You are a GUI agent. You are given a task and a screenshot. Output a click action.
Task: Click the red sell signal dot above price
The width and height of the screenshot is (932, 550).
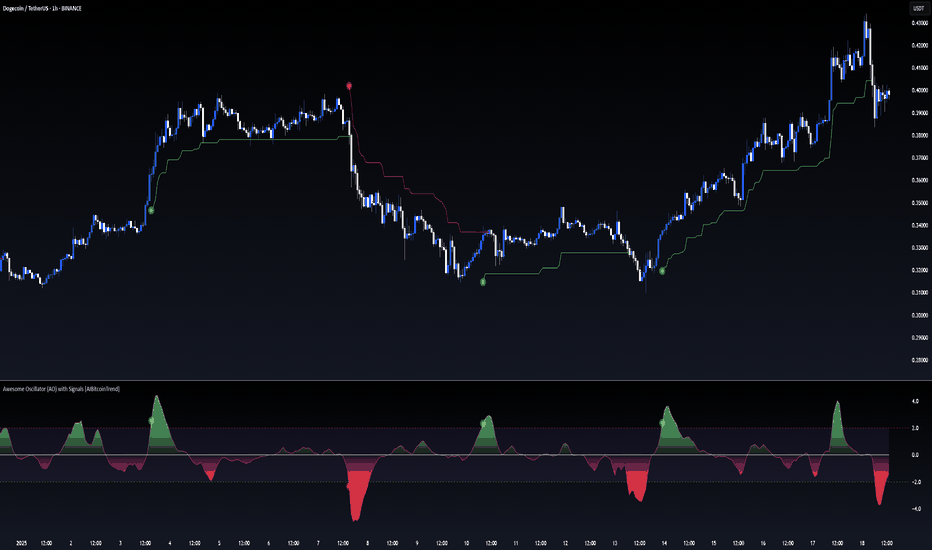tap(349, 86)
